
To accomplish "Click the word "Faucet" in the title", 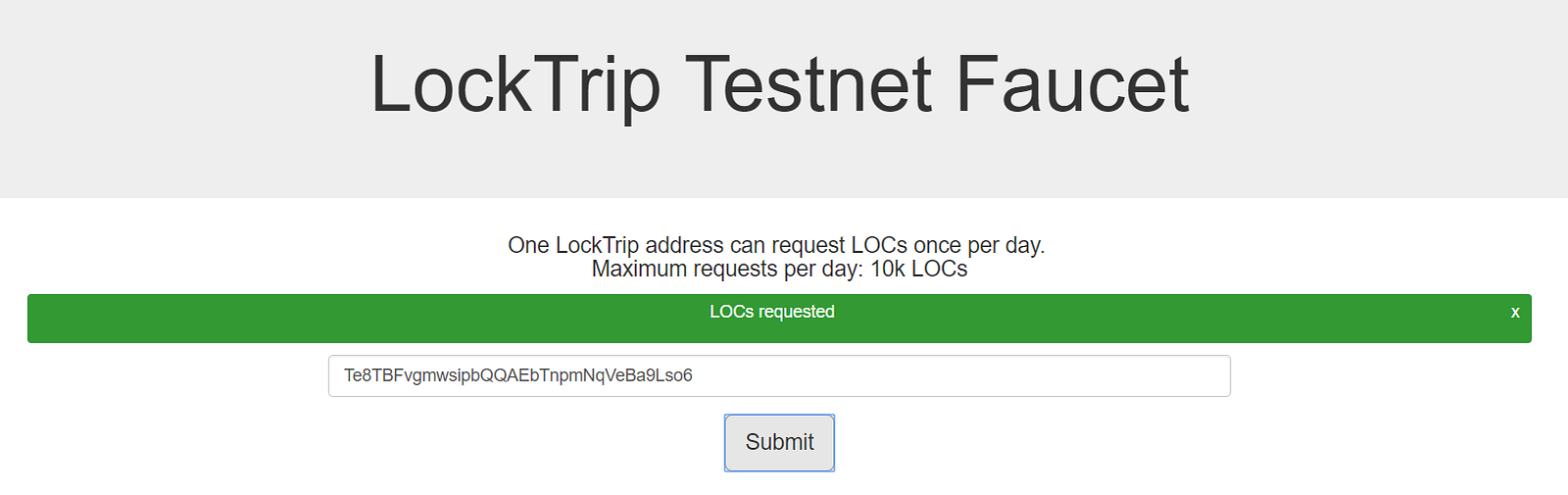I will [1071, 85].
